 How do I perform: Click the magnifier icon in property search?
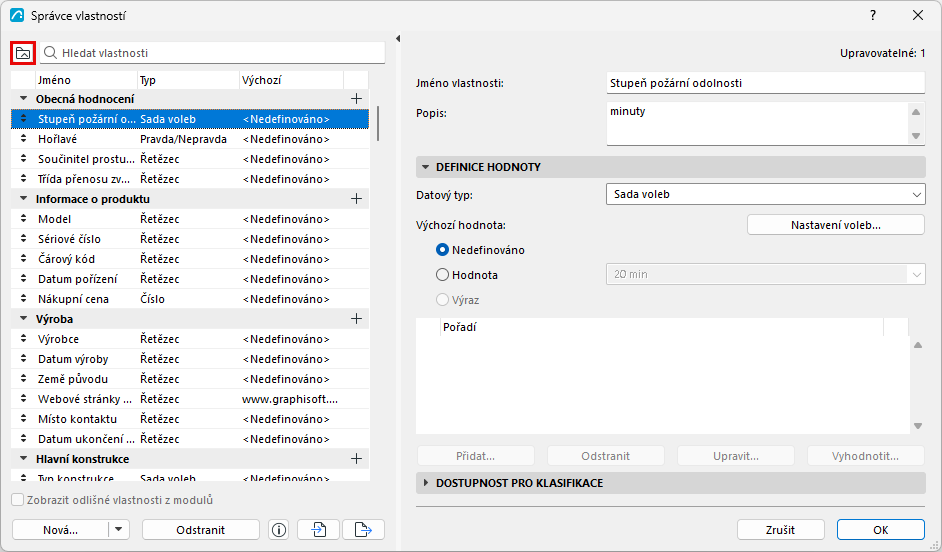pyautogui.click(x=51, y=53)
